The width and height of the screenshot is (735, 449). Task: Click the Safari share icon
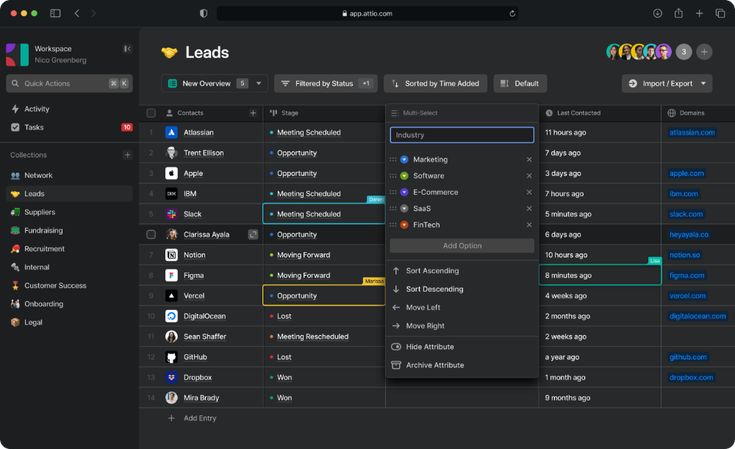[x=678, y=13]
